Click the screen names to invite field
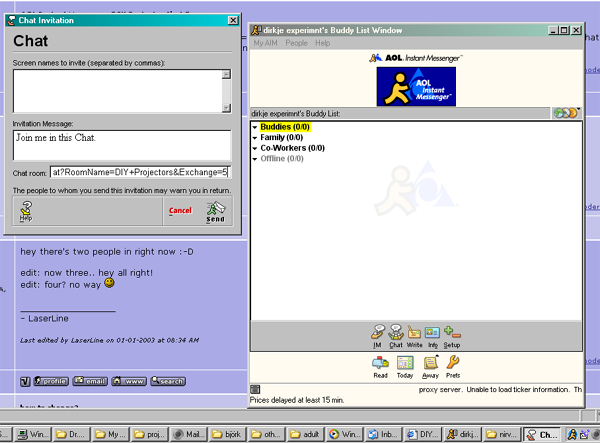The height and width of the screenshot is (443, 600). coord(117,91)
